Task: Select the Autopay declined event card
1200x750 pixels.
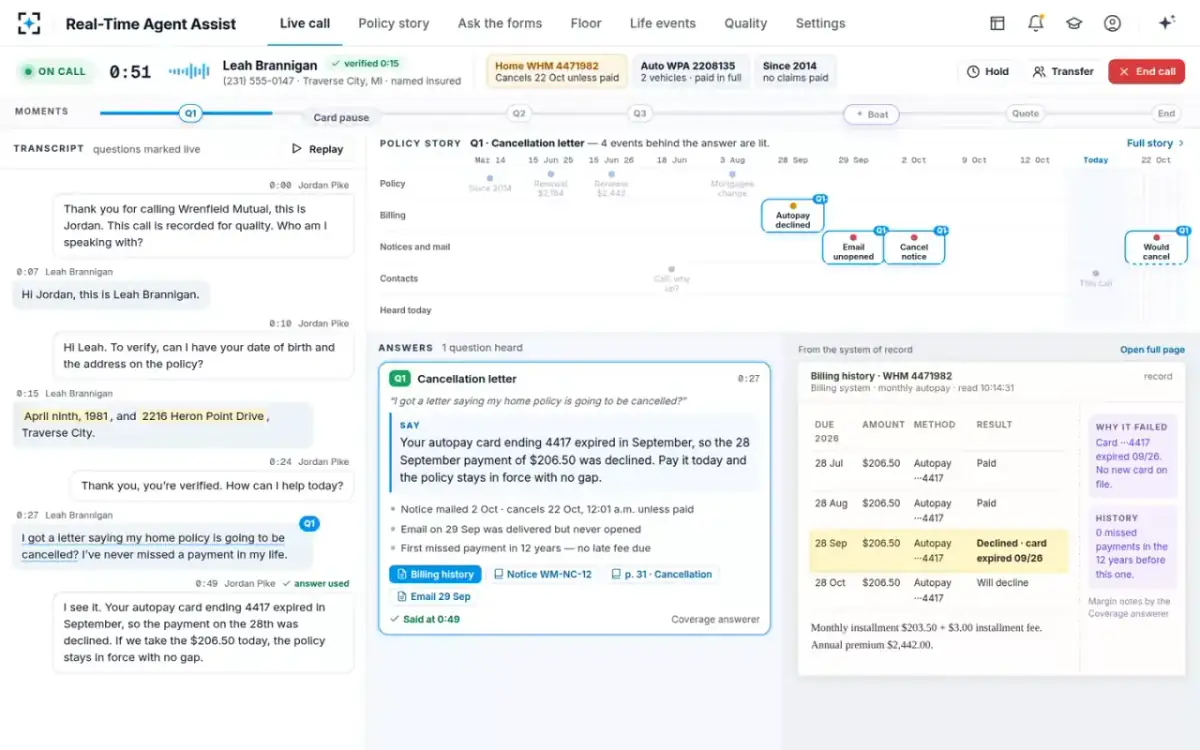Action: tap(793, 215)
